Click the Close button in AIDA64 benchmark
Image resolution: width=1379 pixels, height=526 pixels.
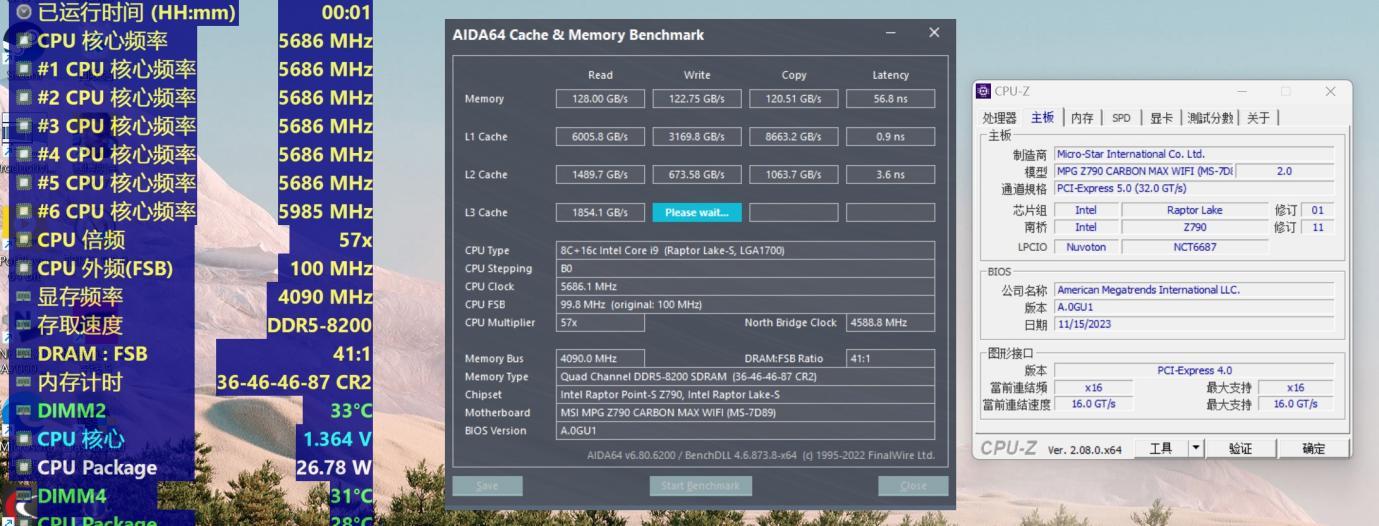(x=913, y=486)
